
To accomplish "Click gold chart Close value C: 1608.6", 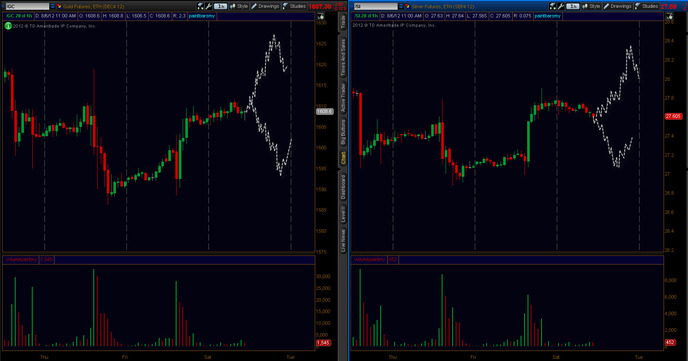I will pos(159,16).
